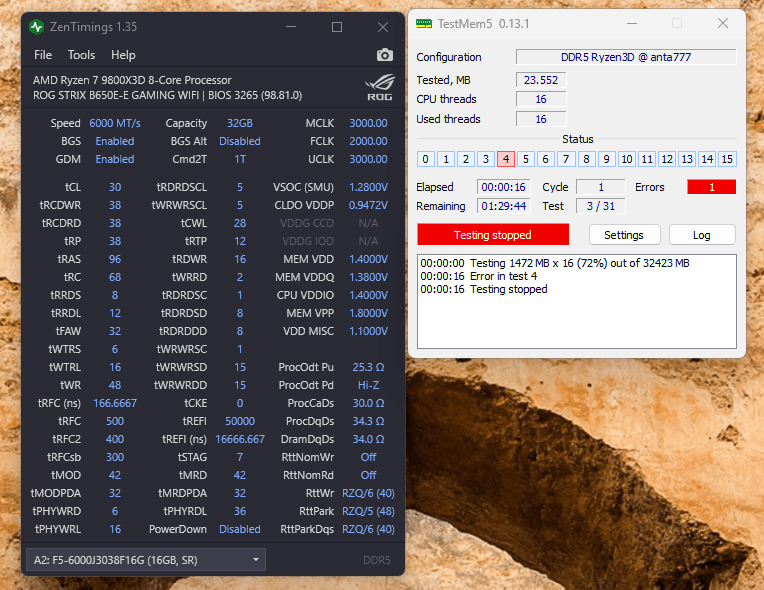Click the 6000 MT/s speed value
This screenshot has width=764, height=590.
coord(115,123)
